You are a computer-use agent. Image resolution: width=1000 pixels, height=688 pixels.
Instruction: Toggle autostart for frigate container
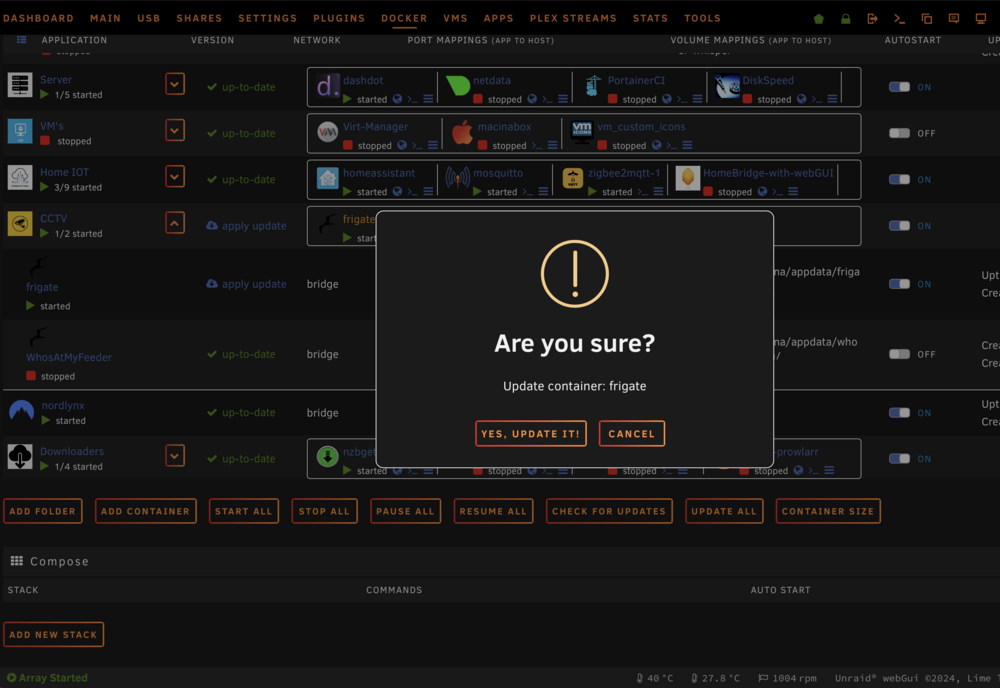(x=899, y=284)
